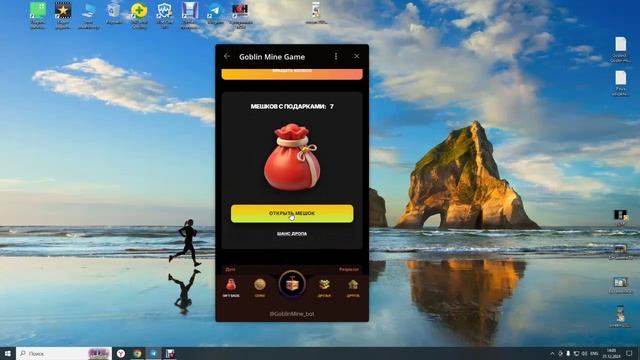
Task: Open the star film desktop shortcut
Action: (x=63, y=16)
